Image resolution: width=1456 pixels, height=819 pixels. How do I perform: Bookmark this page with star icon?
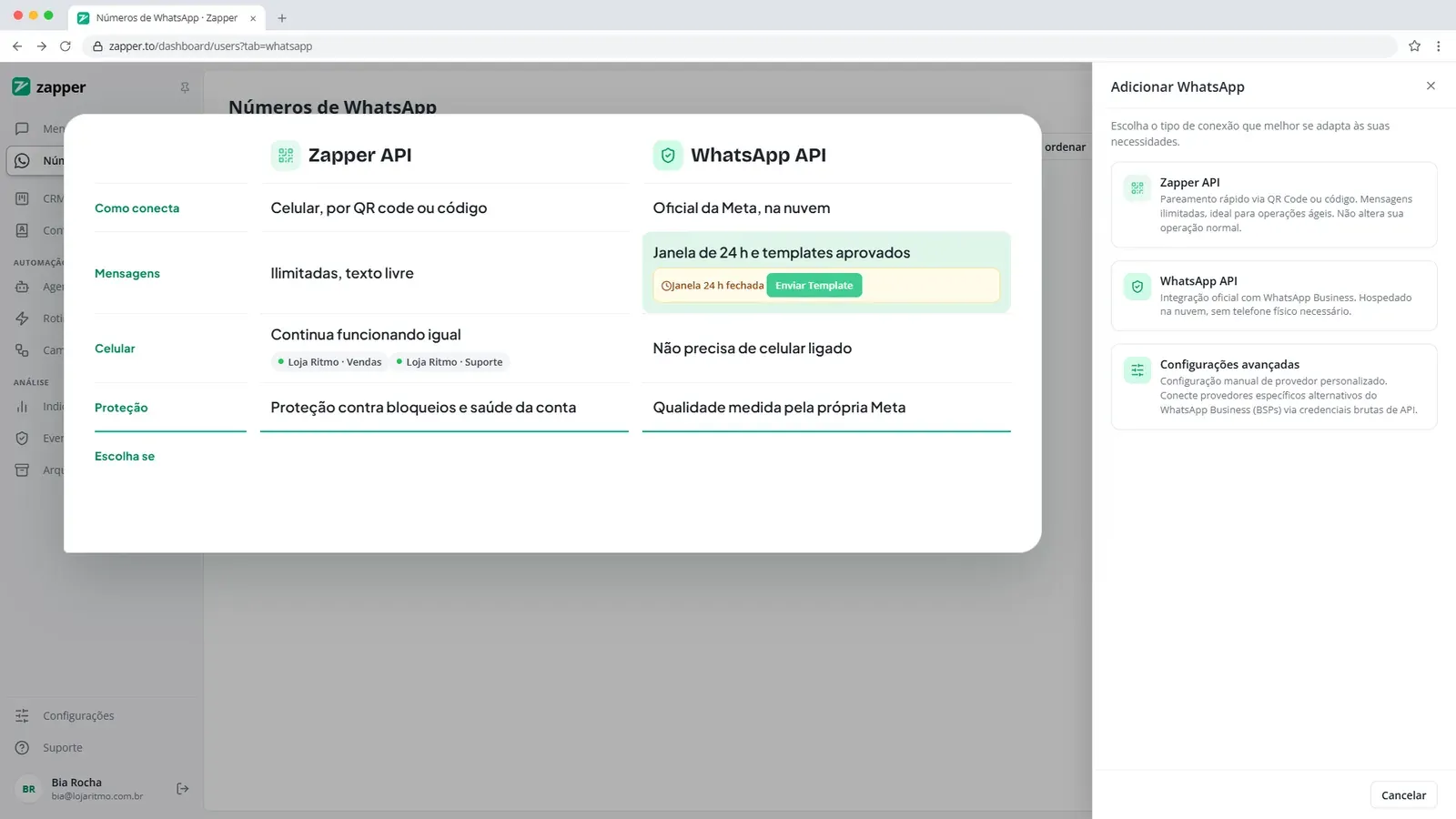(x=1414, y=46)
